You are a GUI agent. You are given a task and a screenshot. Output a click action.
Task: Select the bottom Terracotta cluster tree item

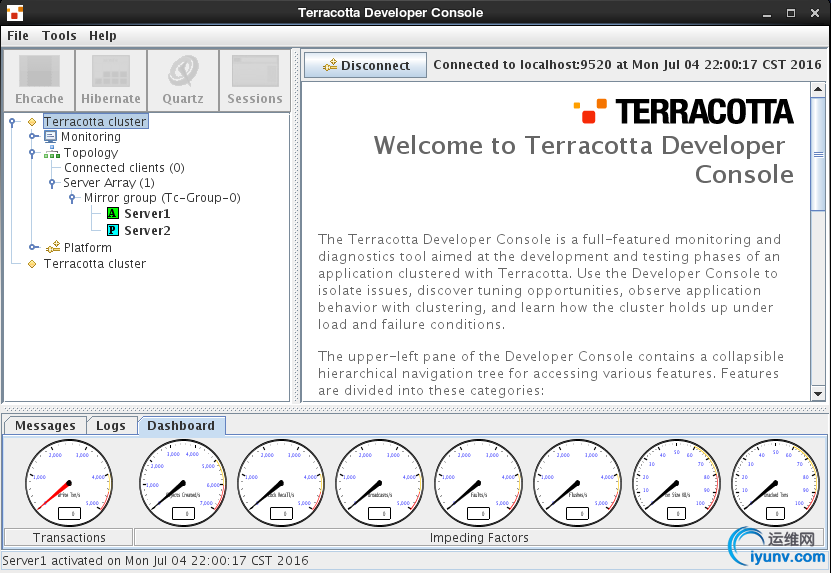tap(94, 263)
